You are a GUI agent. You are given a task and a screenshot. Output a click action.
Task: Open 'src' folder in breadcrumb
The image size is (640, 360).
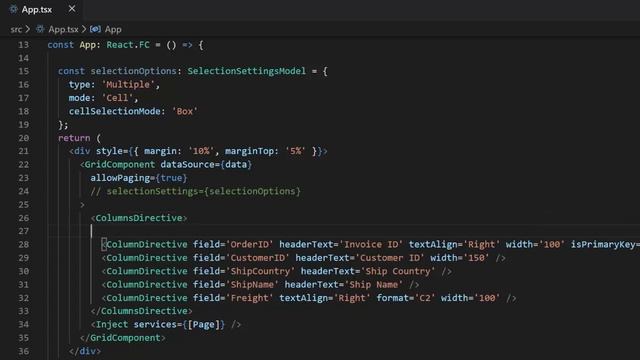(16, 29)
